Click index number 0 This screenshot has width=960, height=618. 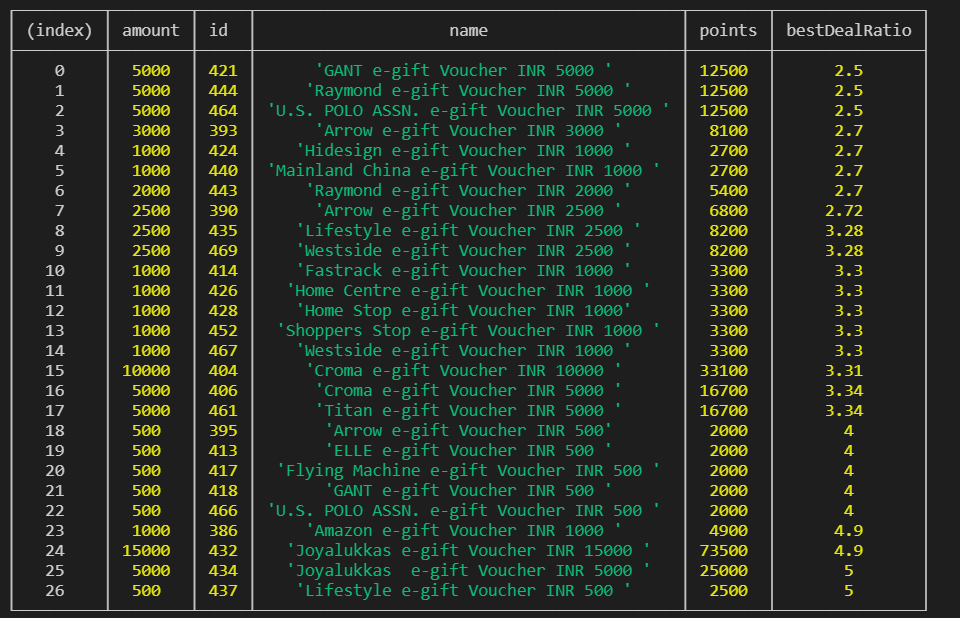pos(59,71)
